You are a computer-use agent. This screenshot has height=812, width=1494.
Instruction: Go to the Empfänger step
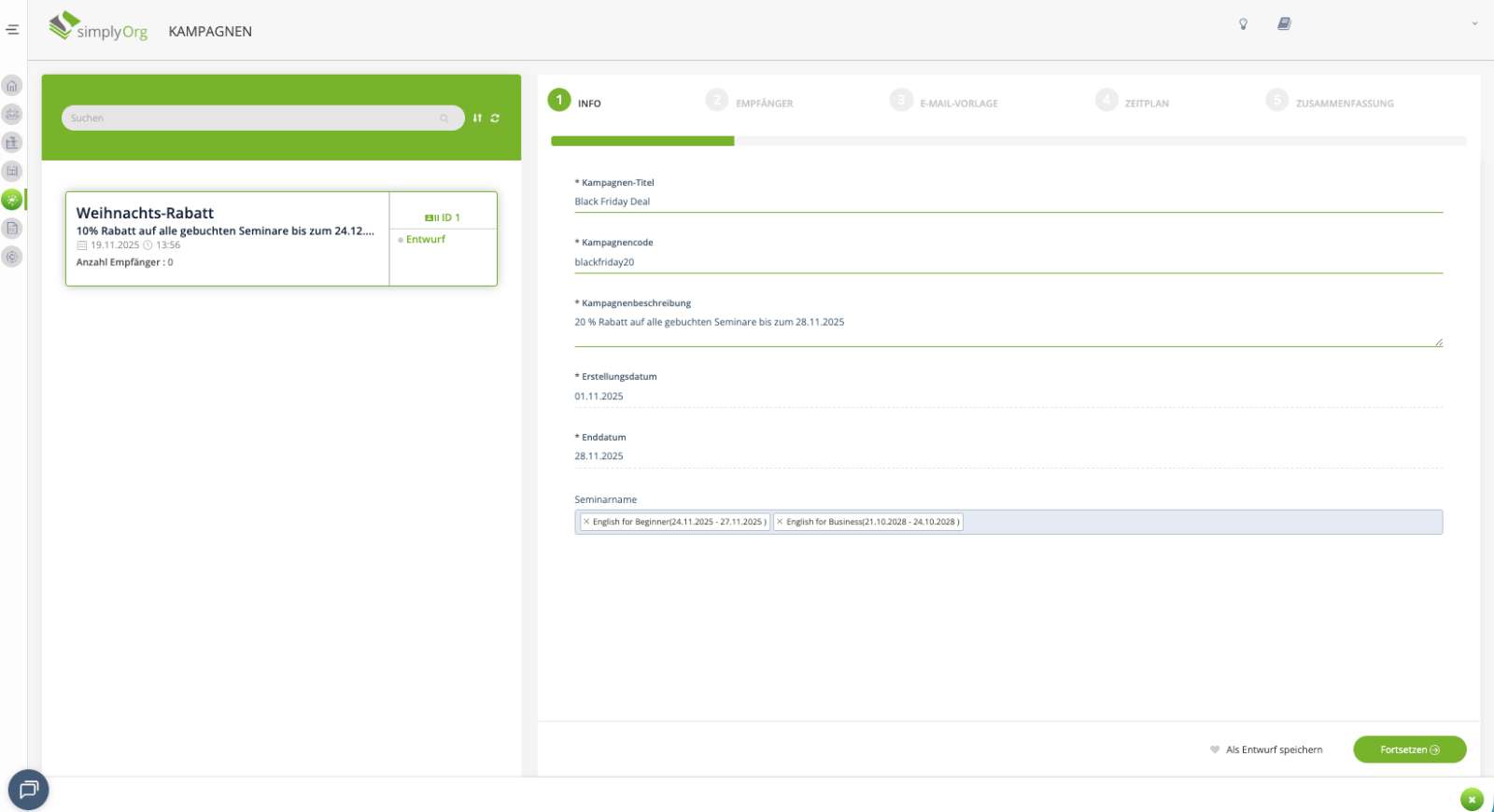click(763, 104)
